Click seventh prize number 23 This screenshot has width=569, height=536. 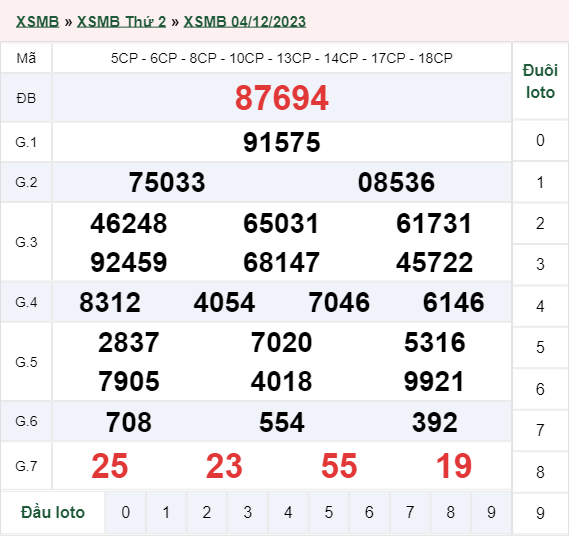point(224,466)
